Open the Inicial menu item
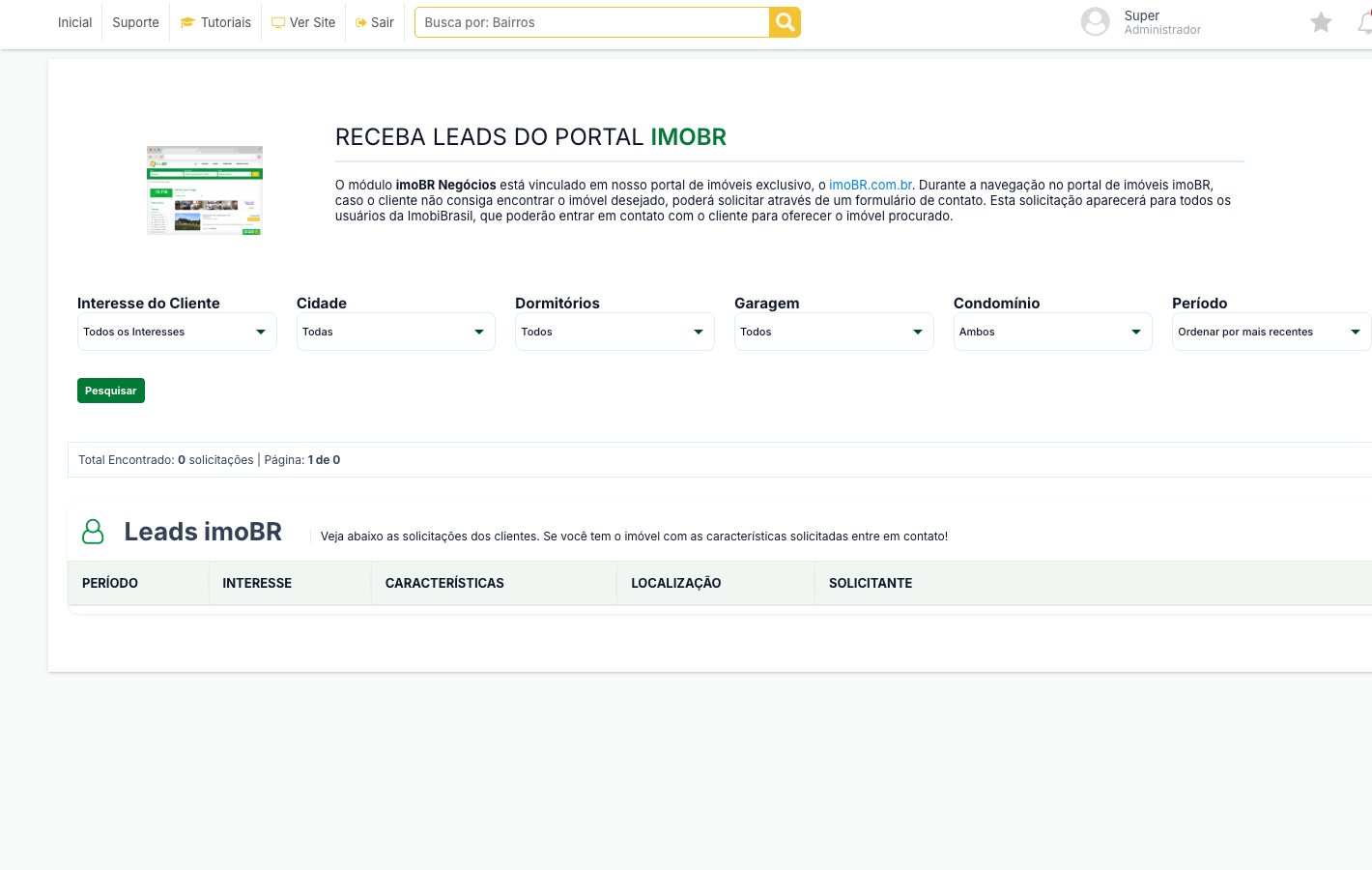 [74, 22]
